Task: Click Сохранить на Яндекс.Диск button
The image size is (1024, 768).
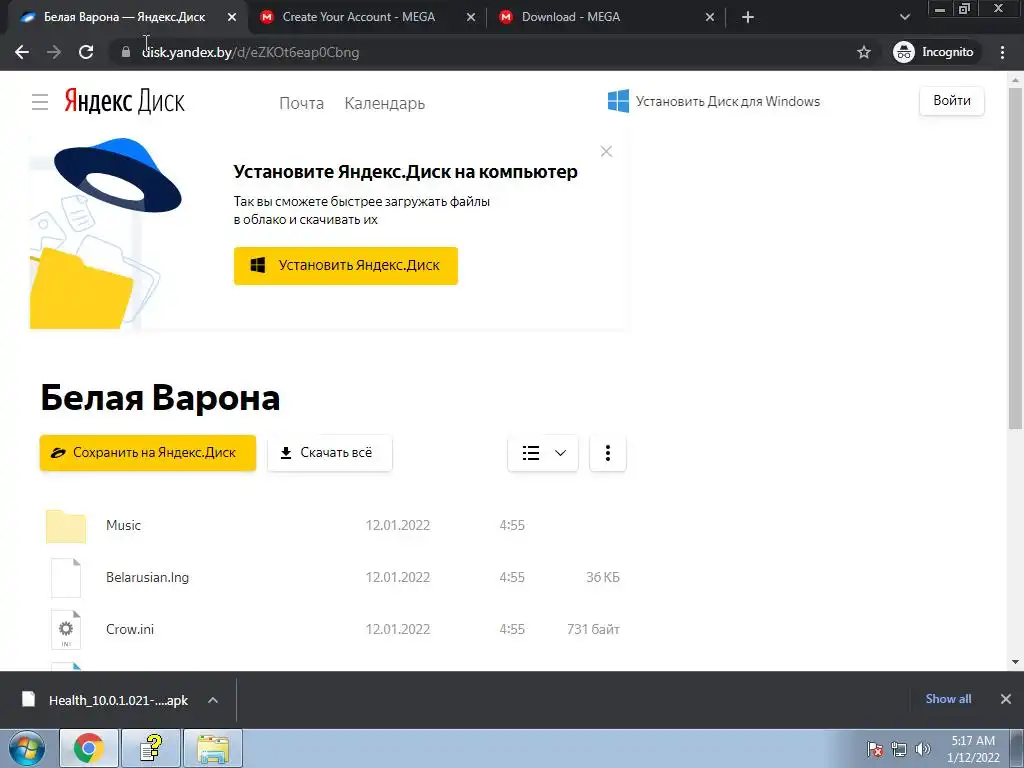Action: (148, 453)
